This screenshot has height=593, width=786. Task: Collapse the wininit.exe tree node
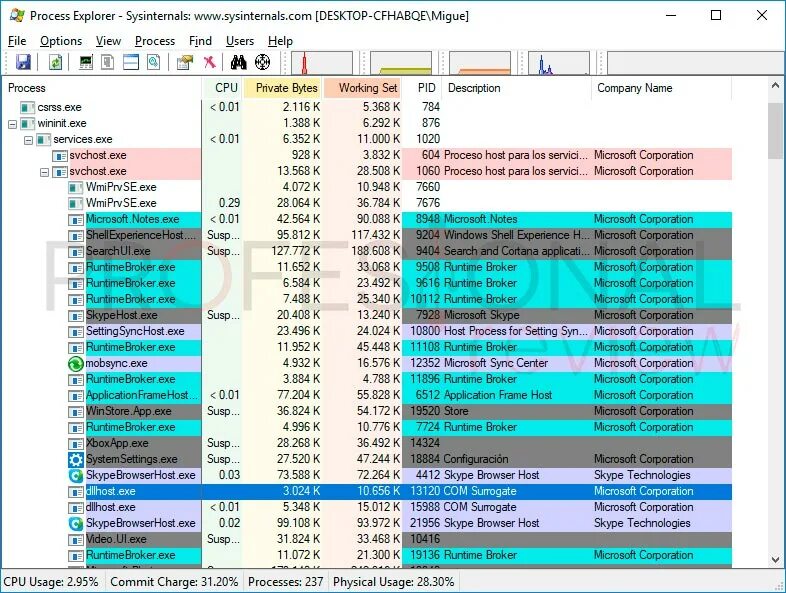coord(13,124)
